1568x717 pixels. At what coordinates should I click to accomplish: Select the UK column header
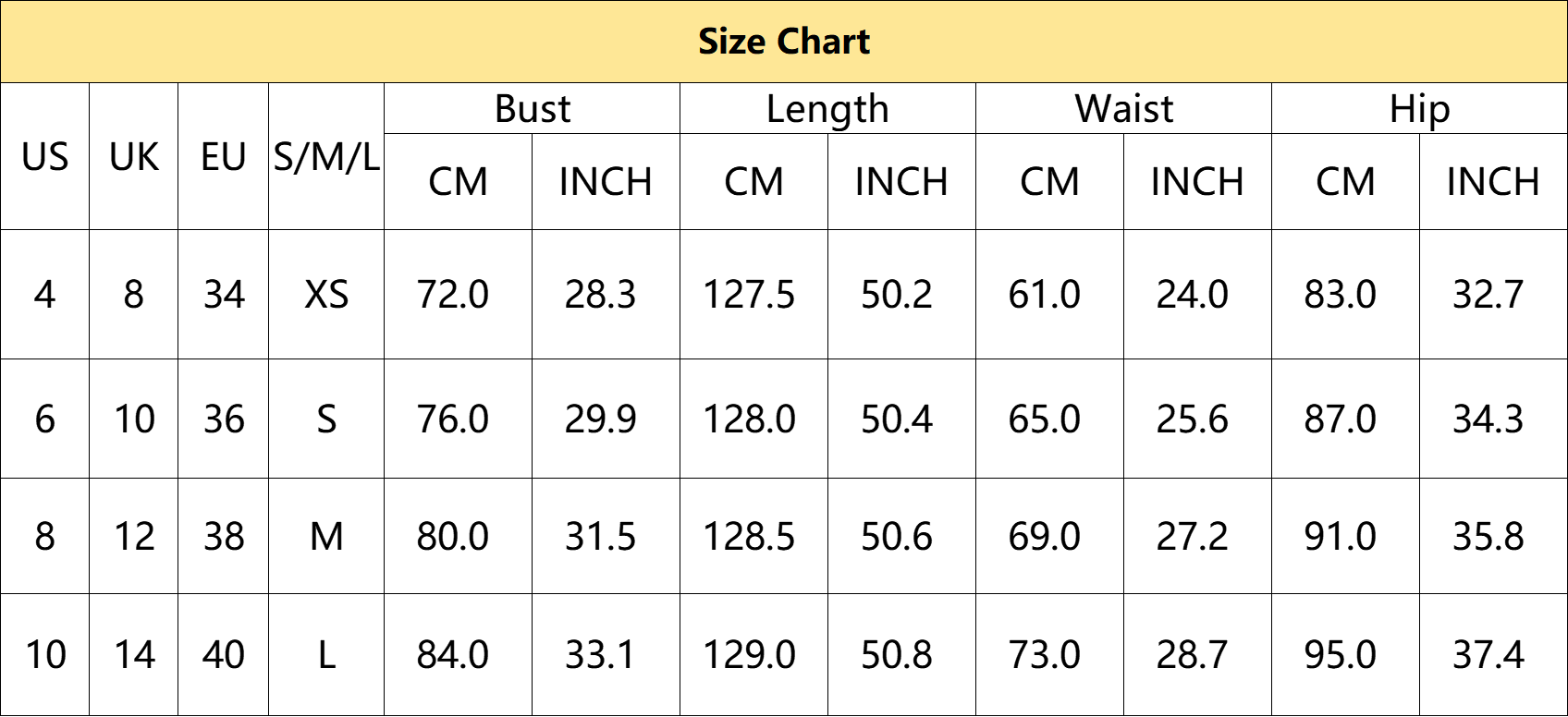point(133,156)
